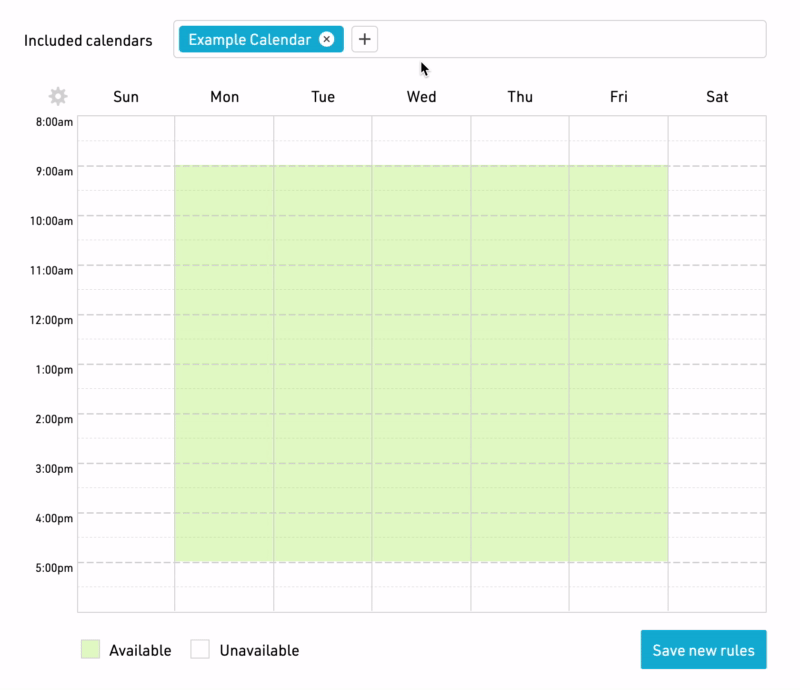Click the Included calendars label
800x690 pixels.
[90, 40]
